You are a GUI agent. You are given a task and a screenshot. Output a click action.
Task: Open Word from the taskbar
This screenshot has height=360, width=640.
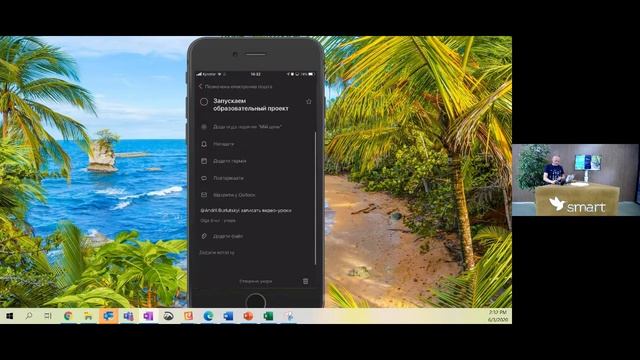(x=228, y=316)
